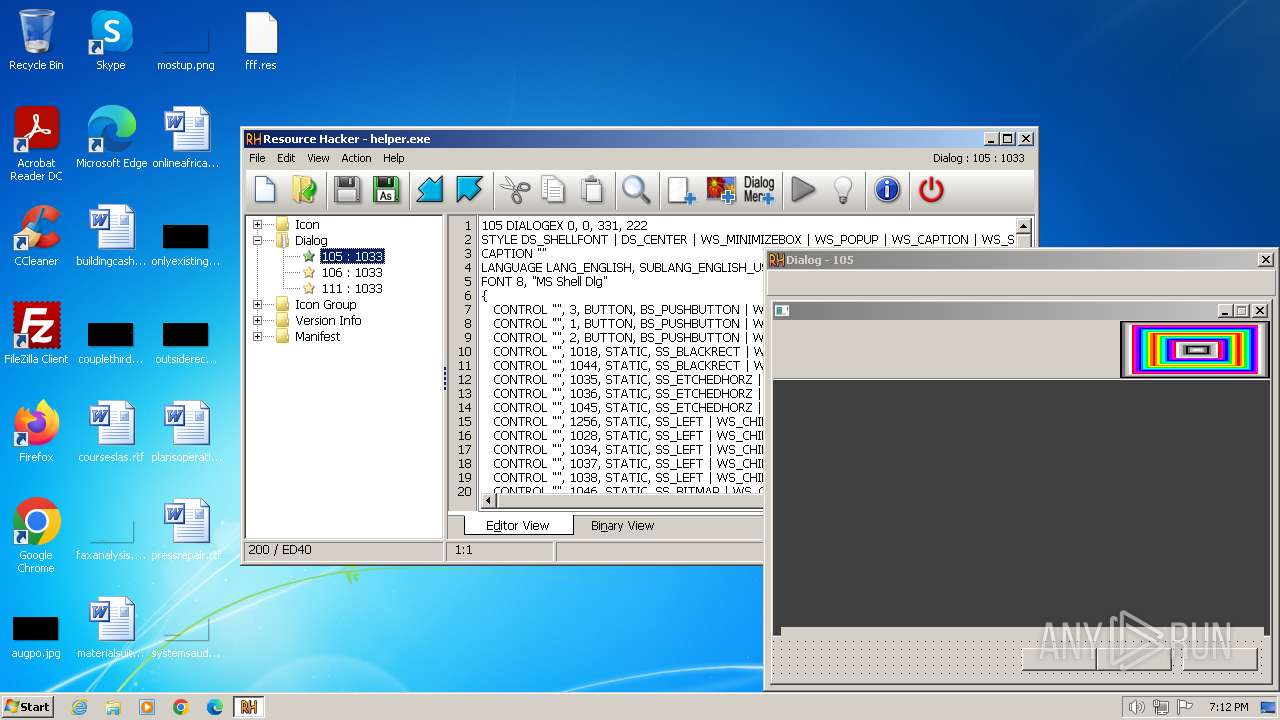The image size is (1280, 720).
Task: Click the middle blank button in dialog preview
Action: (1134, 659)
